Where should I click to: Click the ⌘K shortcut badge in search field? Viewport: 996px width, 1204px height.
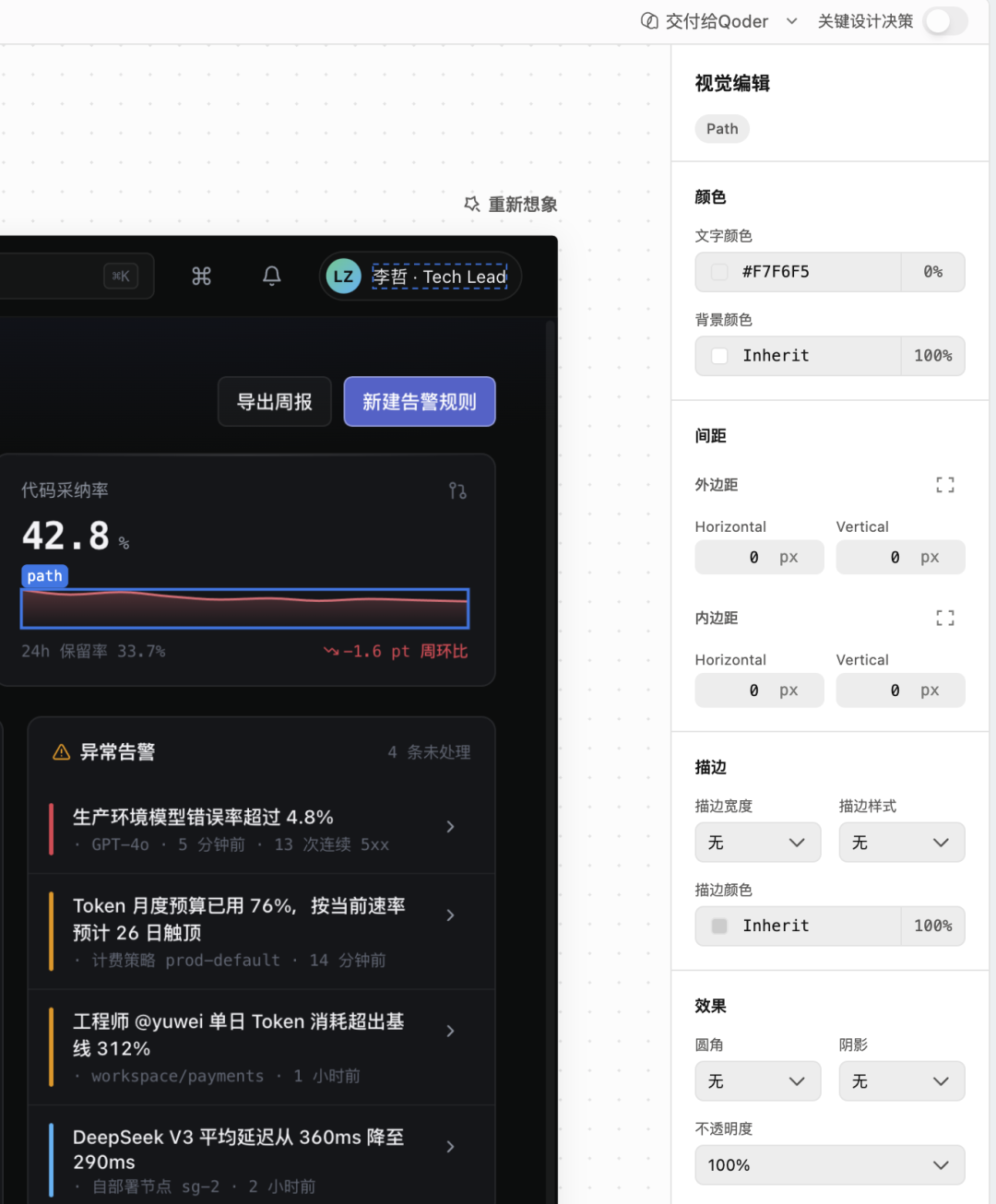point(121,276)
